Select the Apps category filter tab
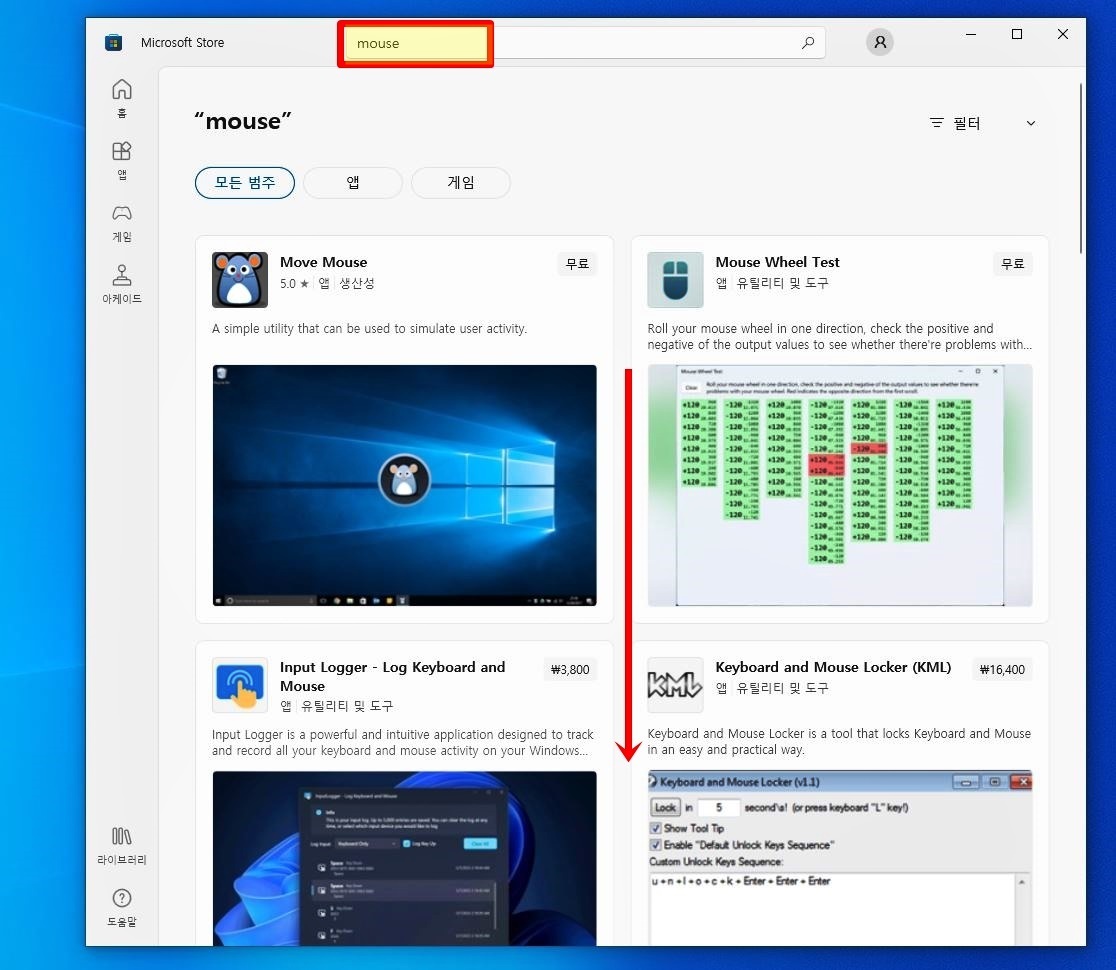 353,183
